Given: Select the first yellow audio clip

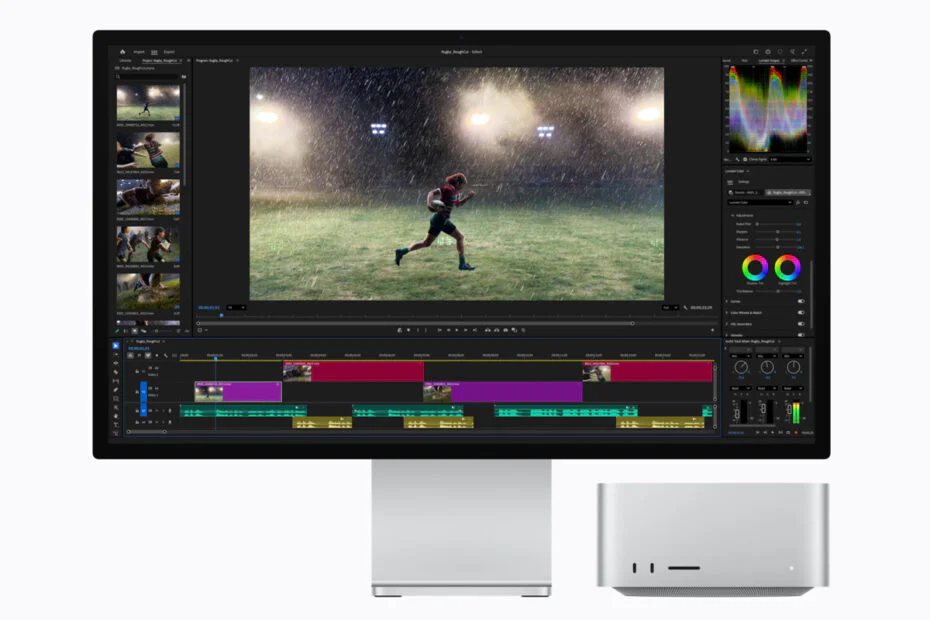Looking at the screenshot, I should click(x=322, y=422).
